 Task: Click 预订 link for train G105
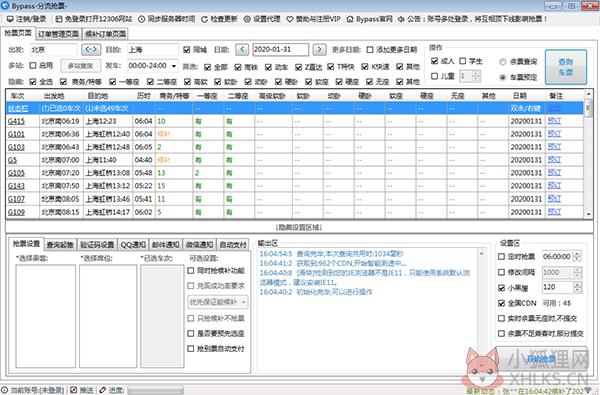coord(554,173)
